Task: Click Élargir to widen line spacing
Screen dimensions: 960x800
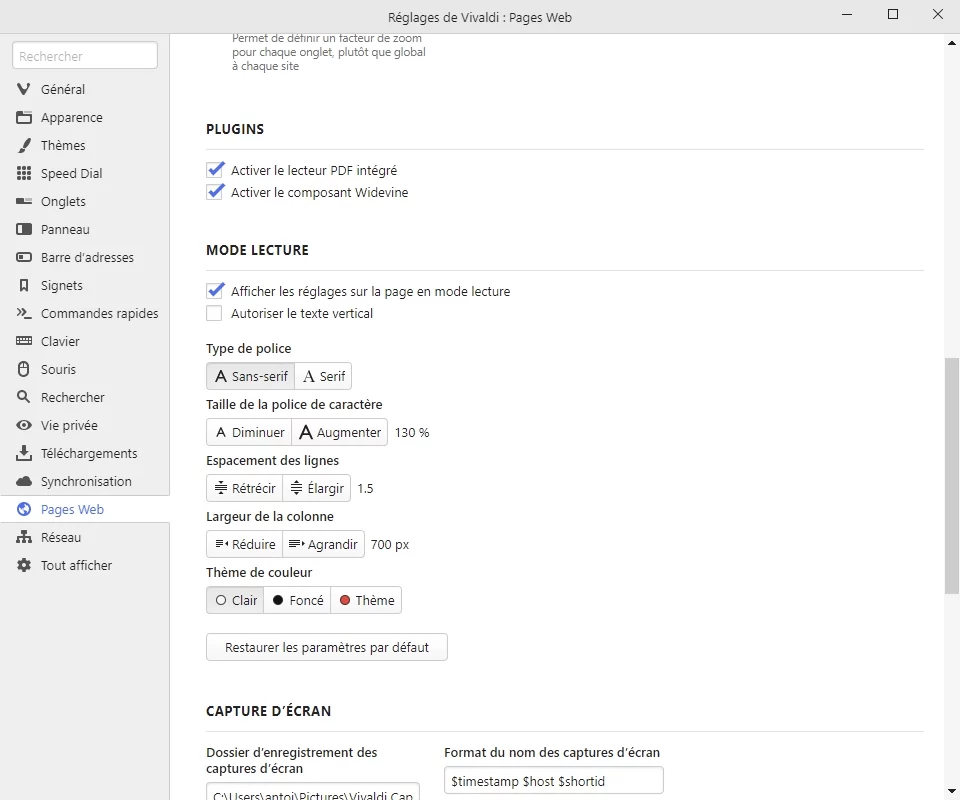Action: (317, 488)
